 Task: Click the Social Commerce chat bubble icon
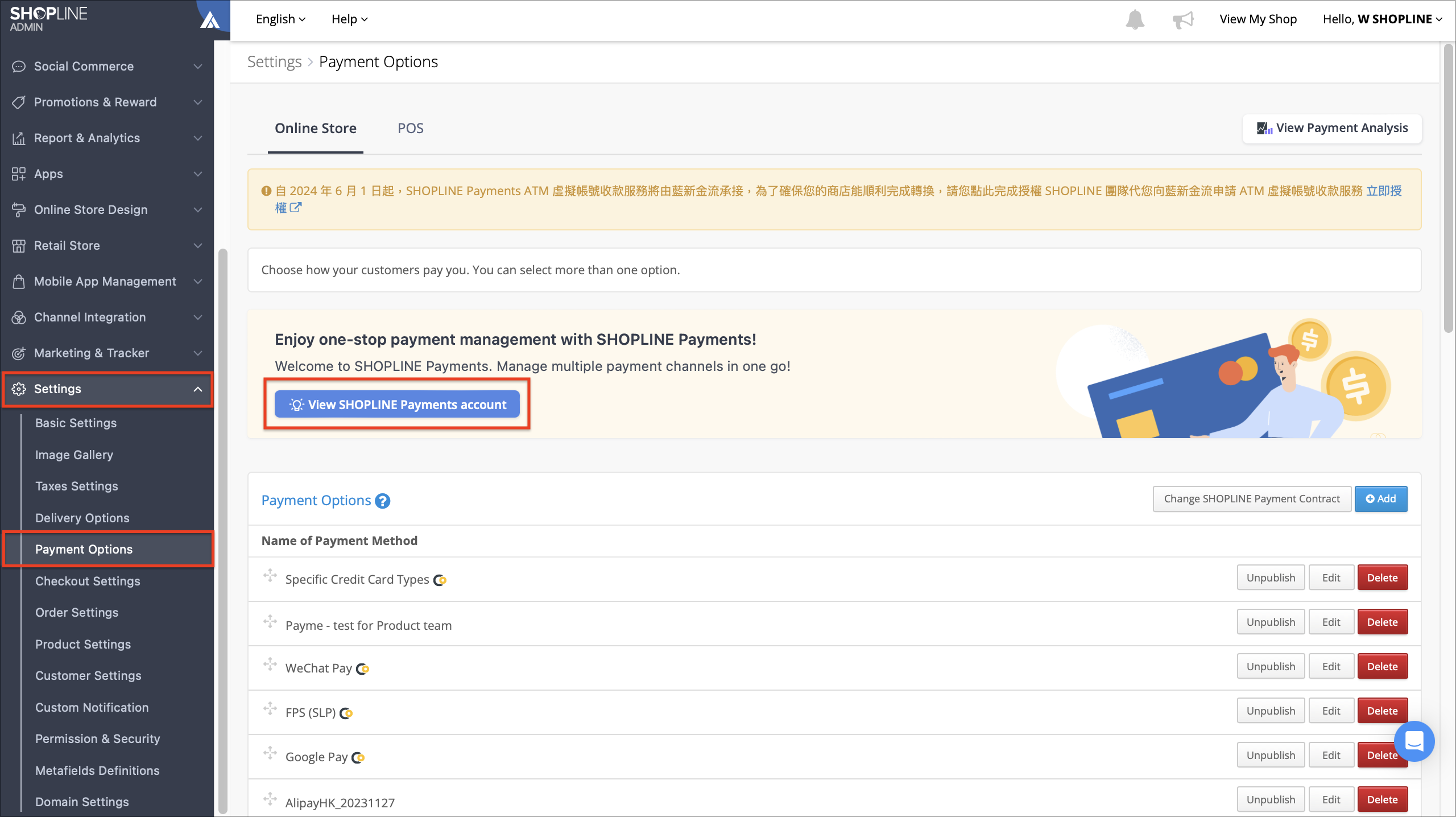(x=19, y=67)
